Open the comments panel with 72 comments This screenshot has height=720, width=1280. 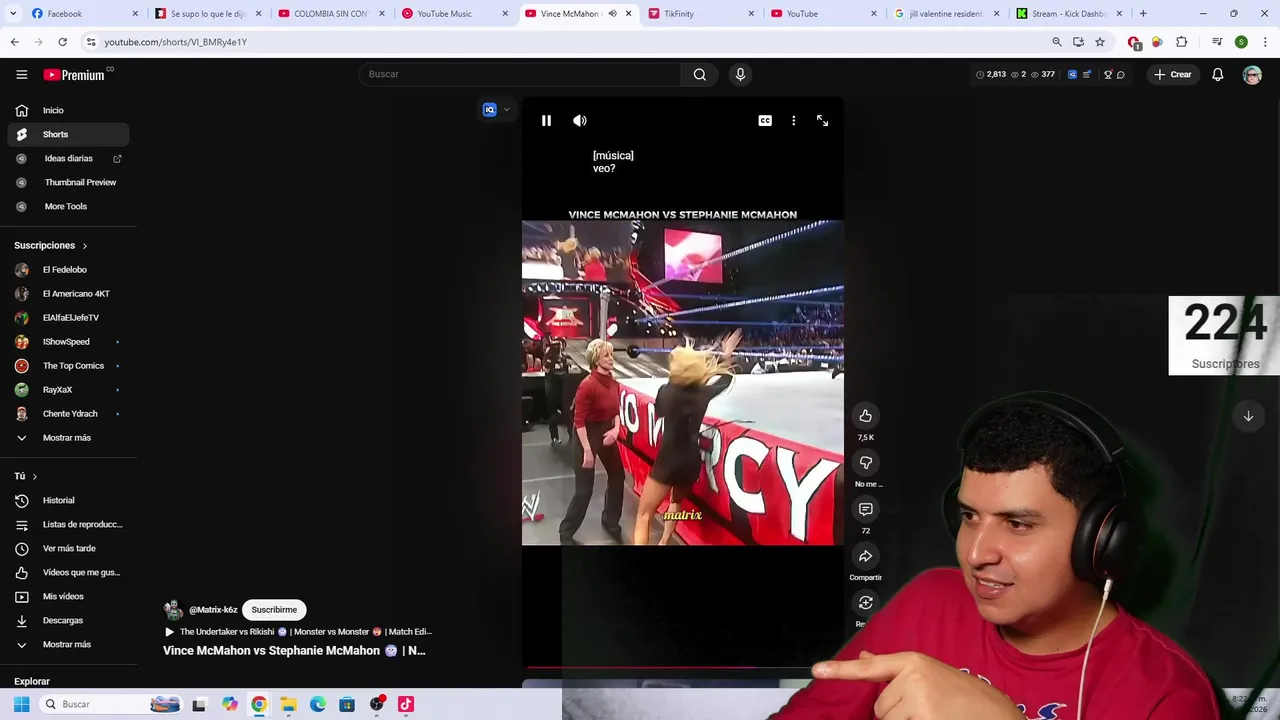coord(866,509)
